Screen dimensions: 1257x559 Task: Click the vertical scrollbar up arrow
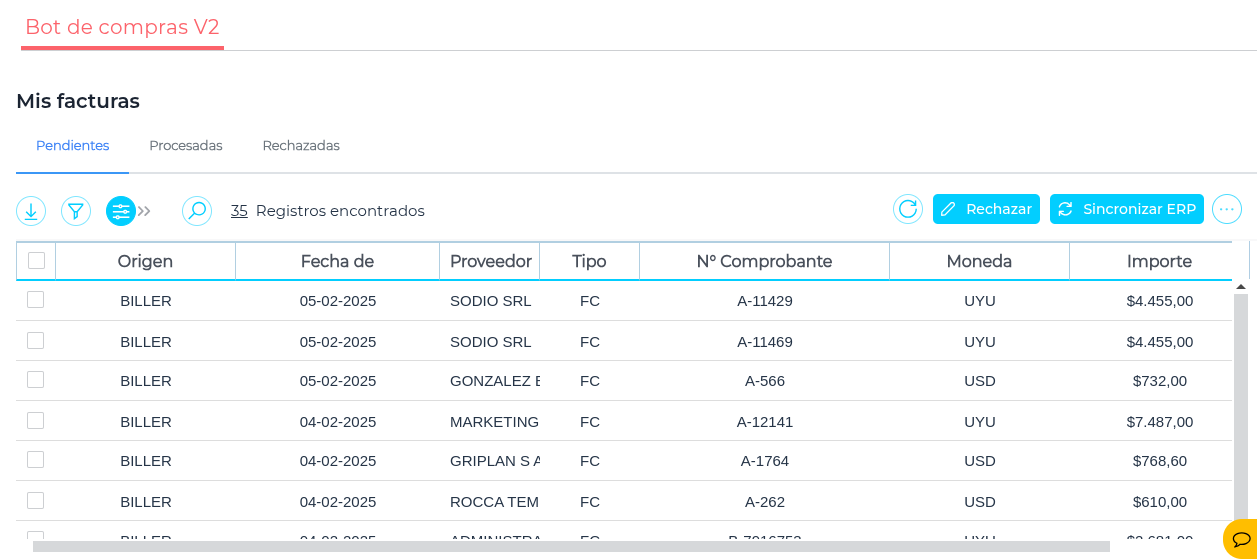pyautogui.click(x=1241, y=287)
